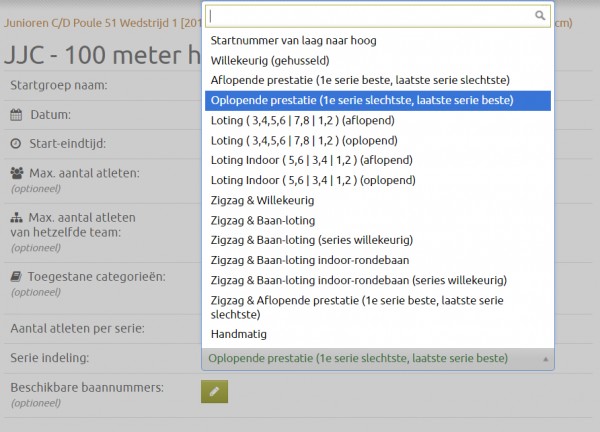Click the group icon by Max. aantal atleten
This screenshot has height=432, width=600.
click(x=17, y=173)
